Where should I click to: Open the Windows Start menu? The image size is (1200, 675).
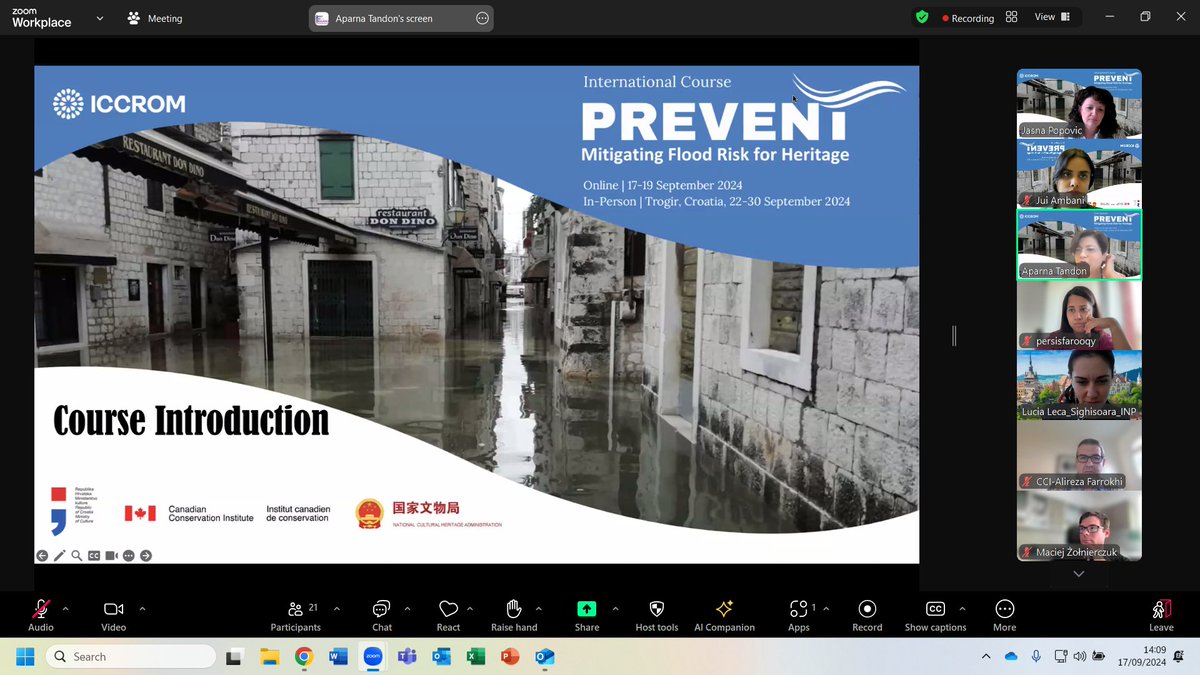25,656
